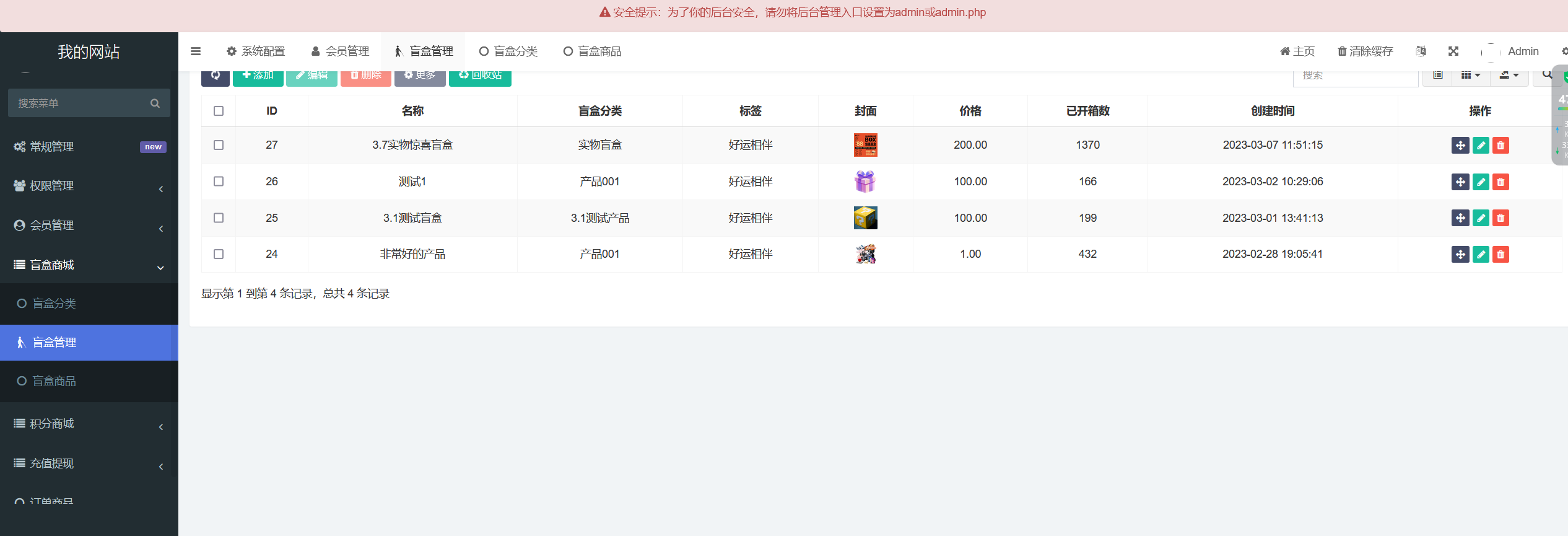Click edit pencil icon for row 26
The height and width of the screenshot is (536, 1568).
(x=1481, y=182)
